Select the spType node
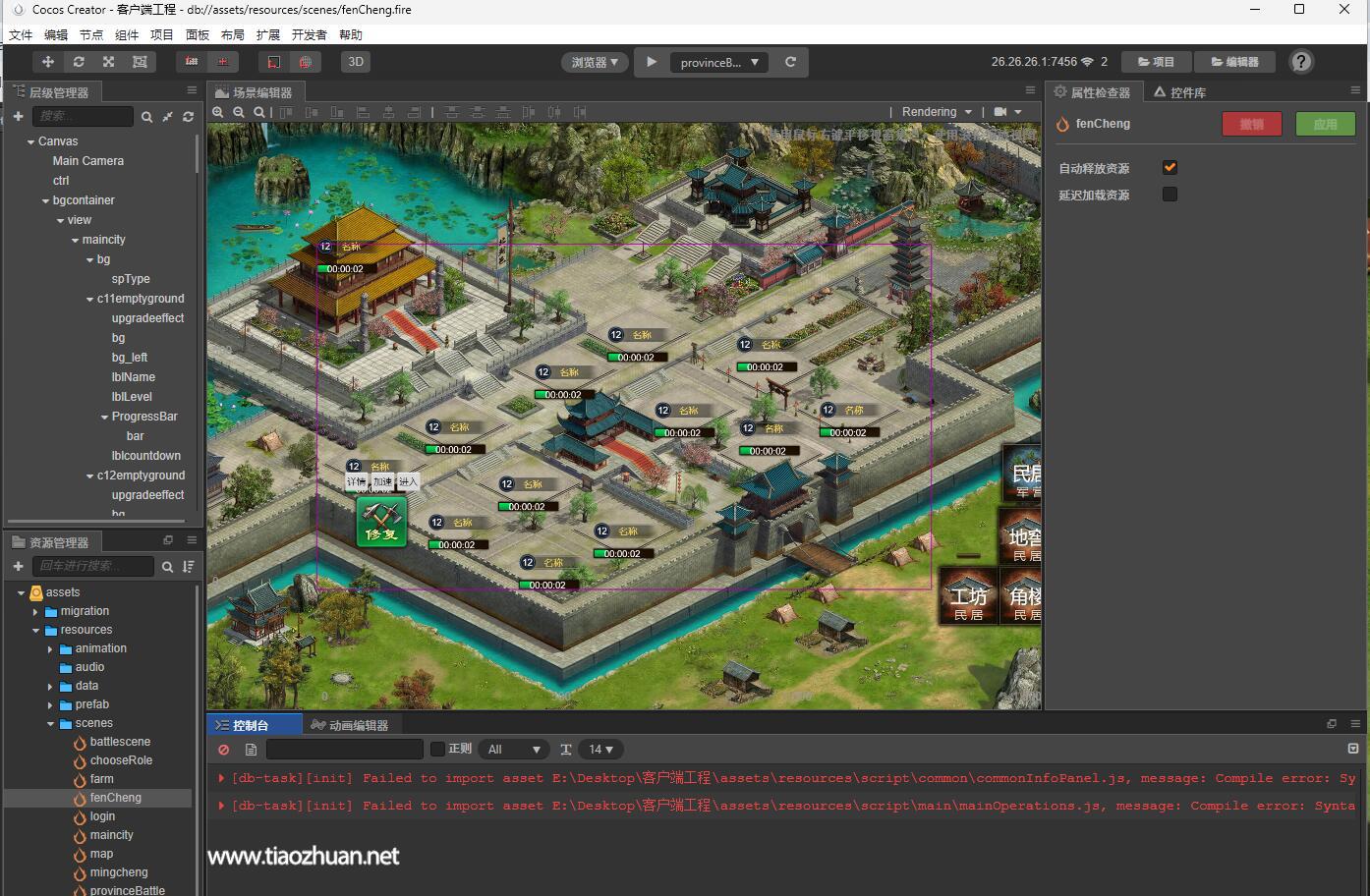 pos(131,279)
